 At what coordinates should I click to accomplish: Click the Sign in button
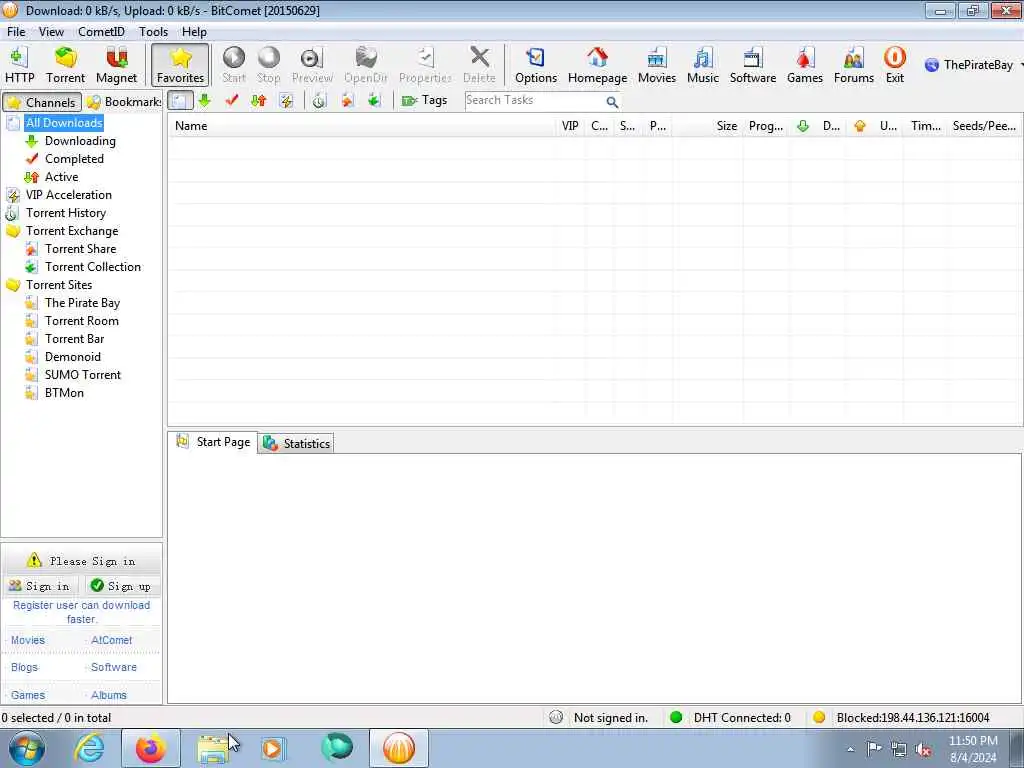39,586
